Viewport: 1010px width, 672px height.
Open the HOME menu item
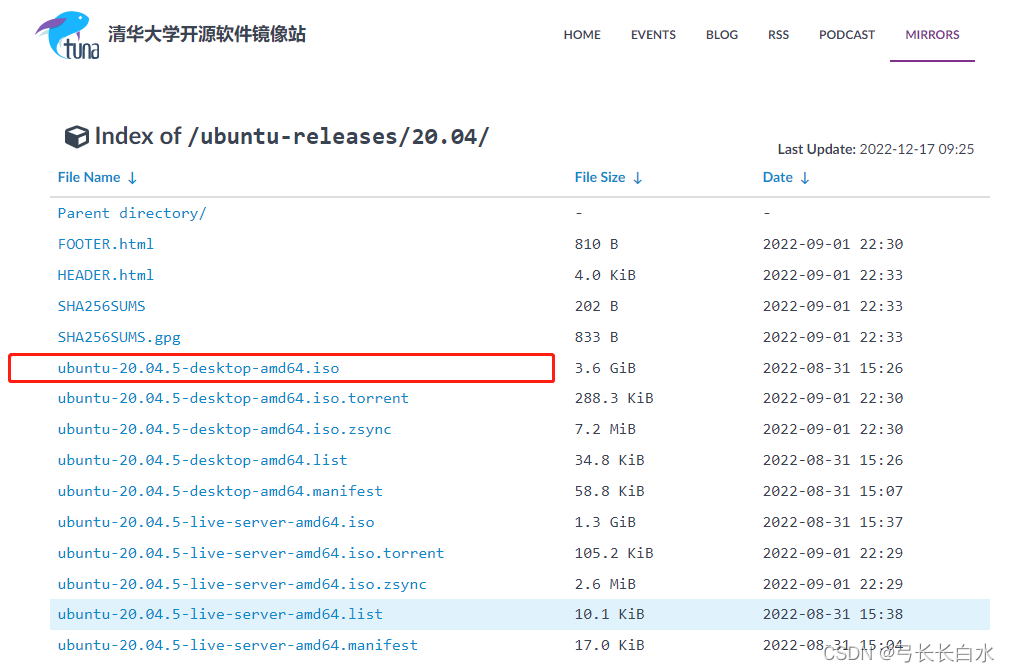pyautogui.click(x=582, y=35)
